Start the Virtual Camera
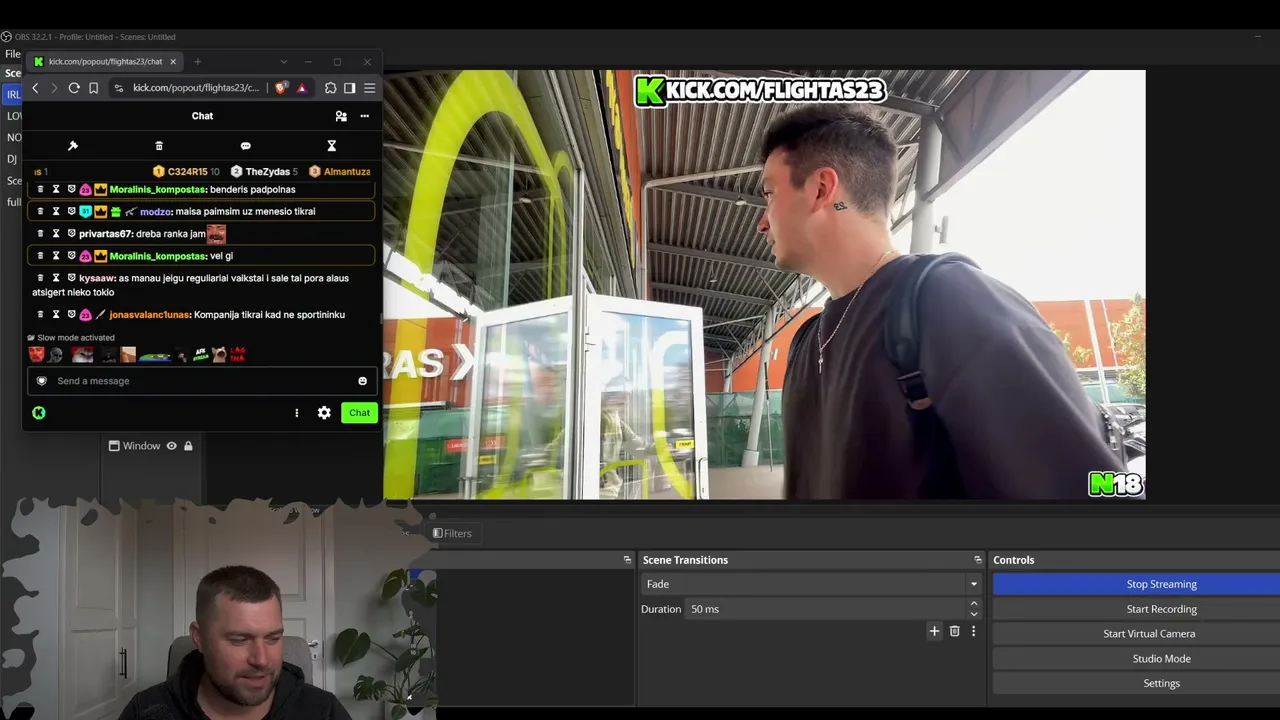The image size is (1280, 720). click(1136, 634)
